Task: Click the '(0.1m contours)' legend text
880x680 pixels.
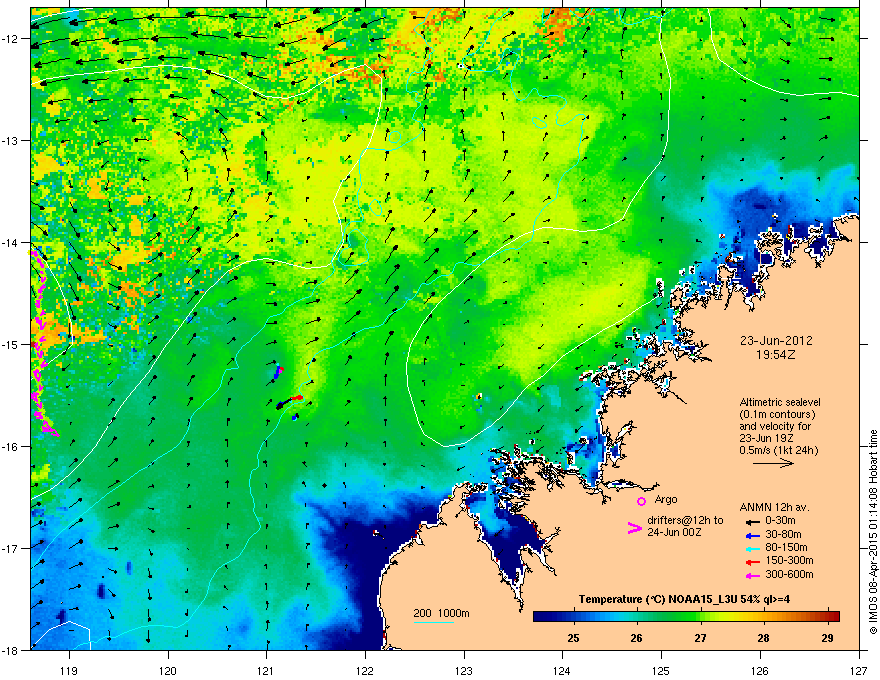Action: 777,415
